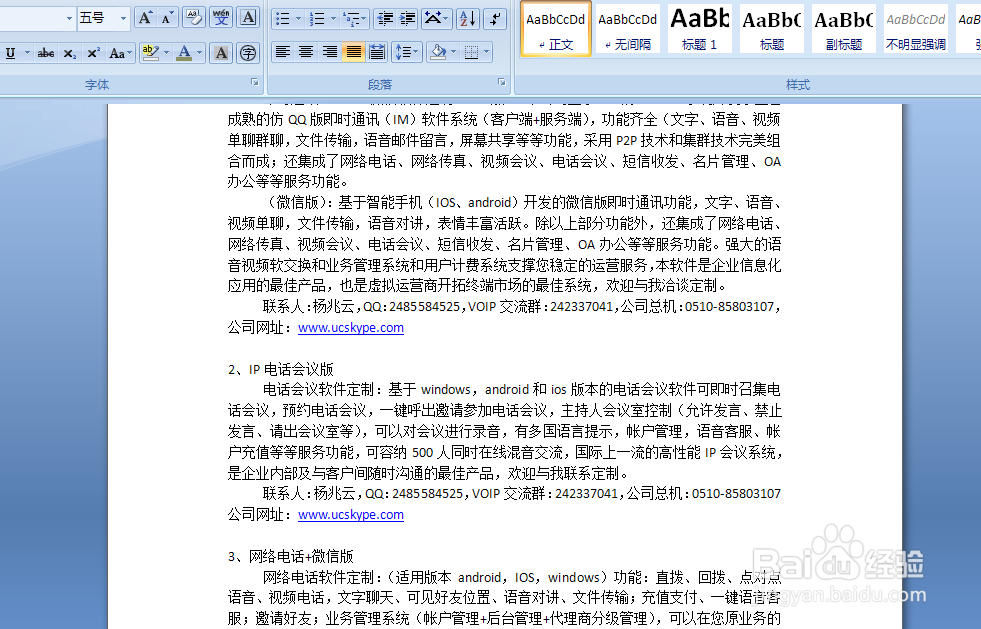Click the Shrink Font button
981x629 pixels.
click(x=166, y=18)
